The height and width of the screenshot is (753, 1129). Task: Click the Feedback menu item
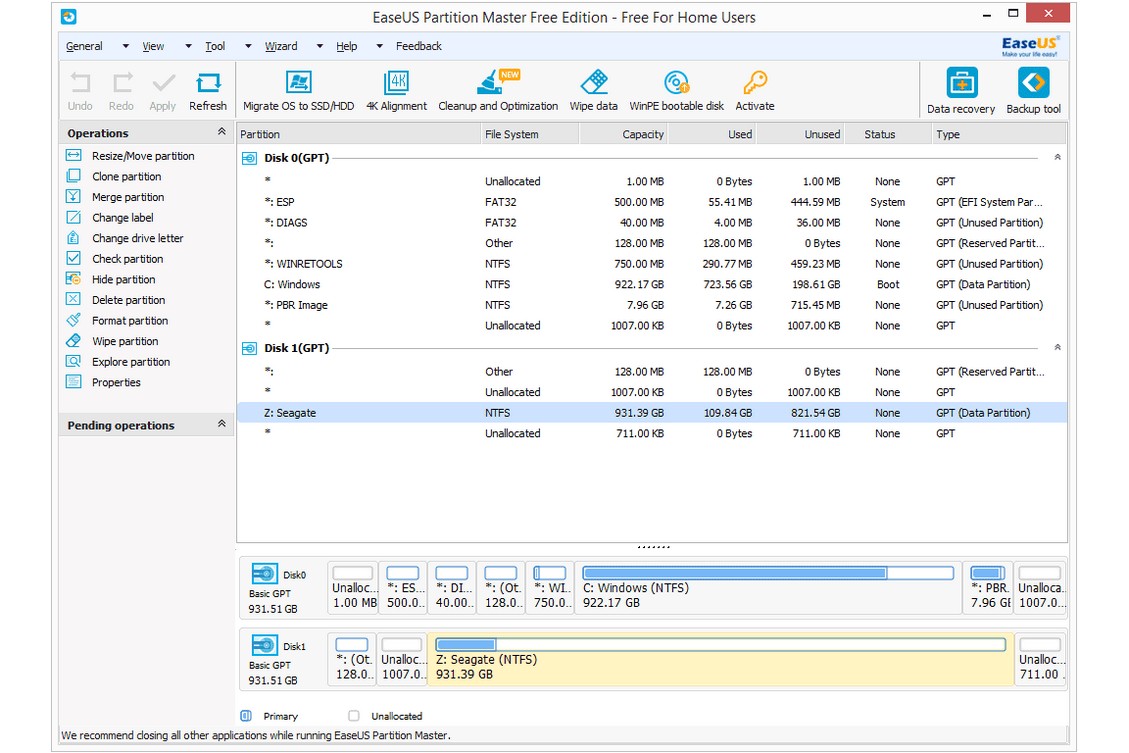419,46
